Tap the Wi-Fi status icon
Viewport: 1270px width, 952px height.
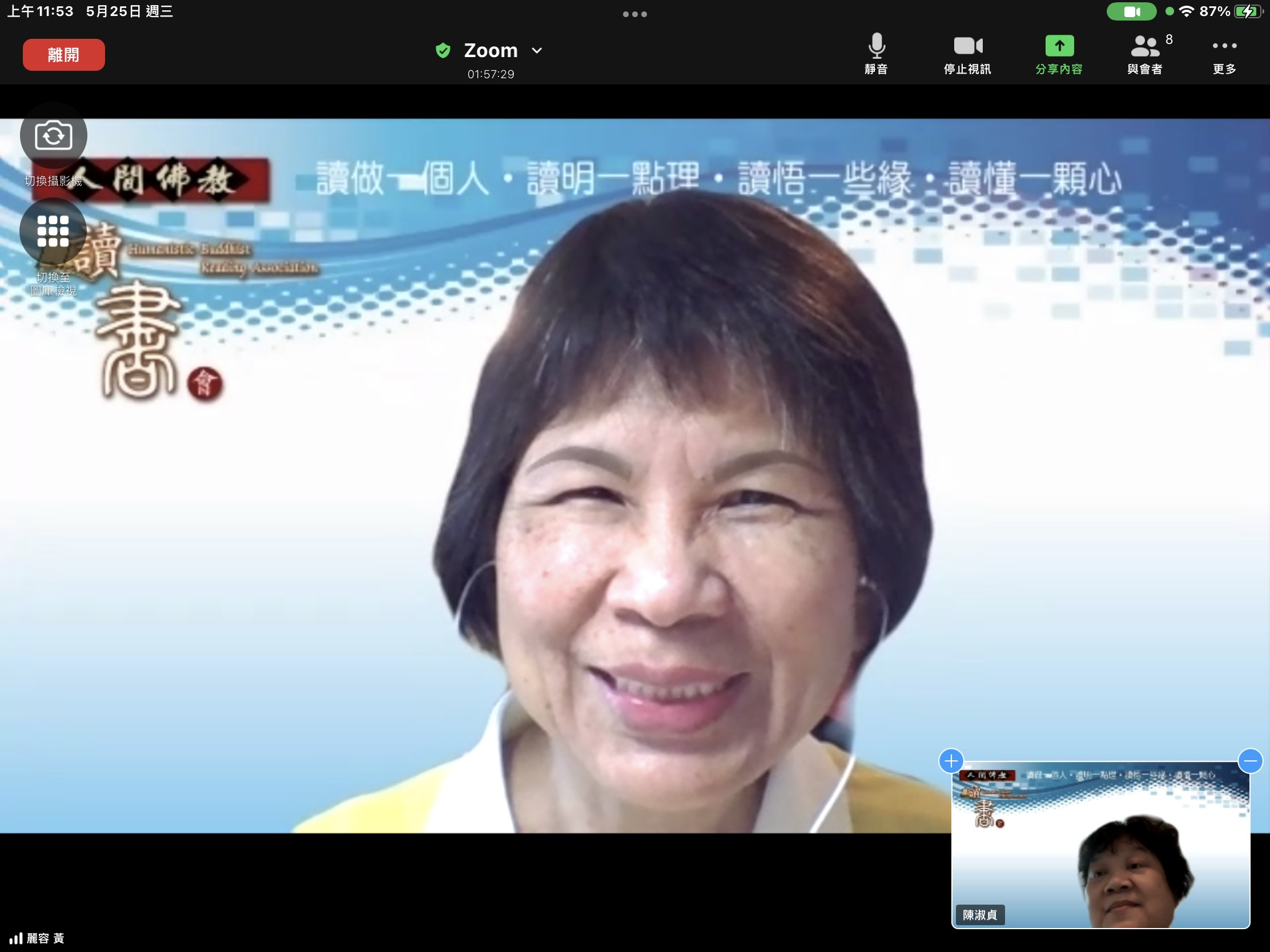1186,11
